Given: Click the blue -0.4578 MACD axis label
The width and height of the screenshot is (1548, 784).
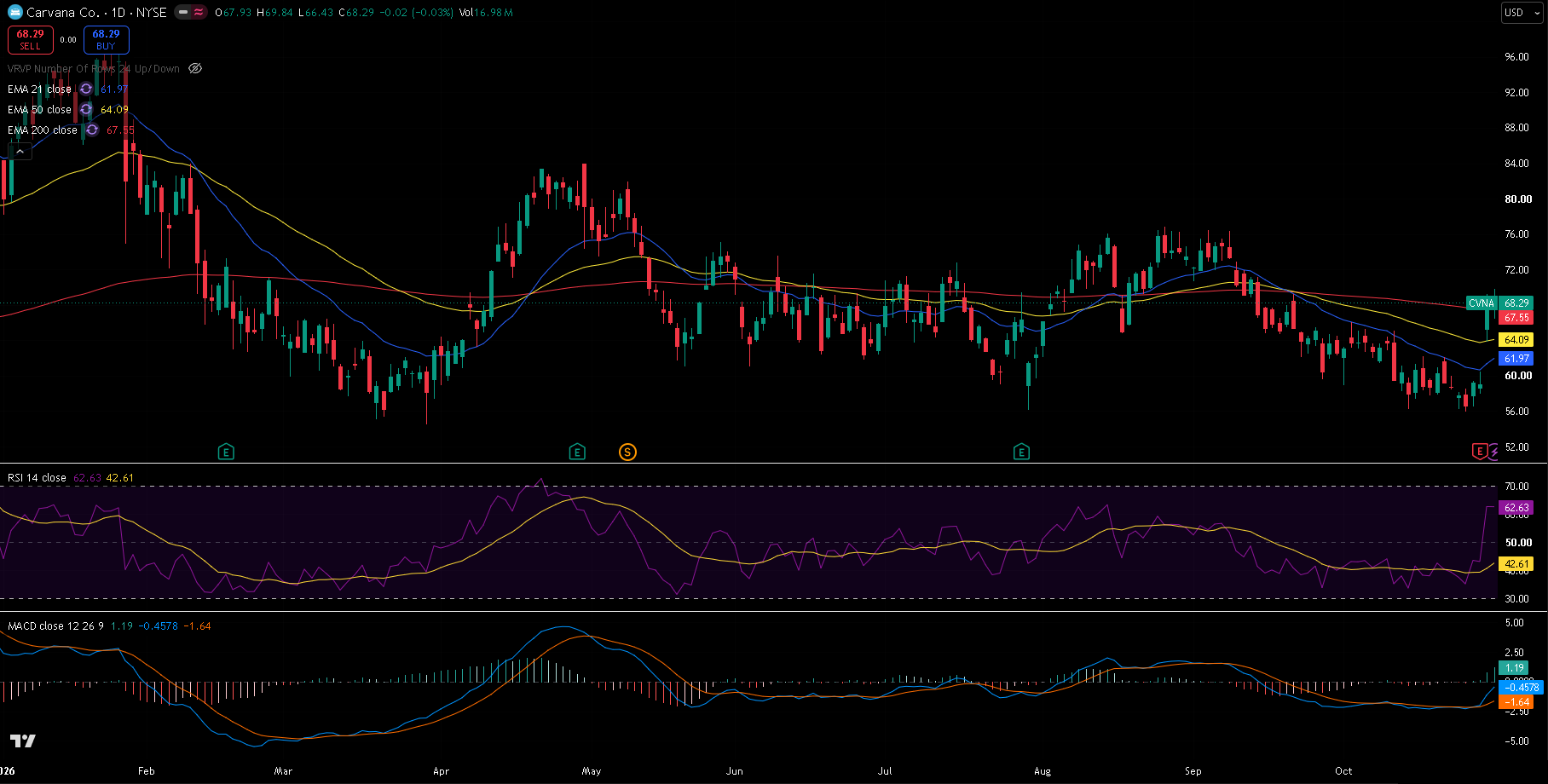Looking at the screenshot, I should point(1522,688).
